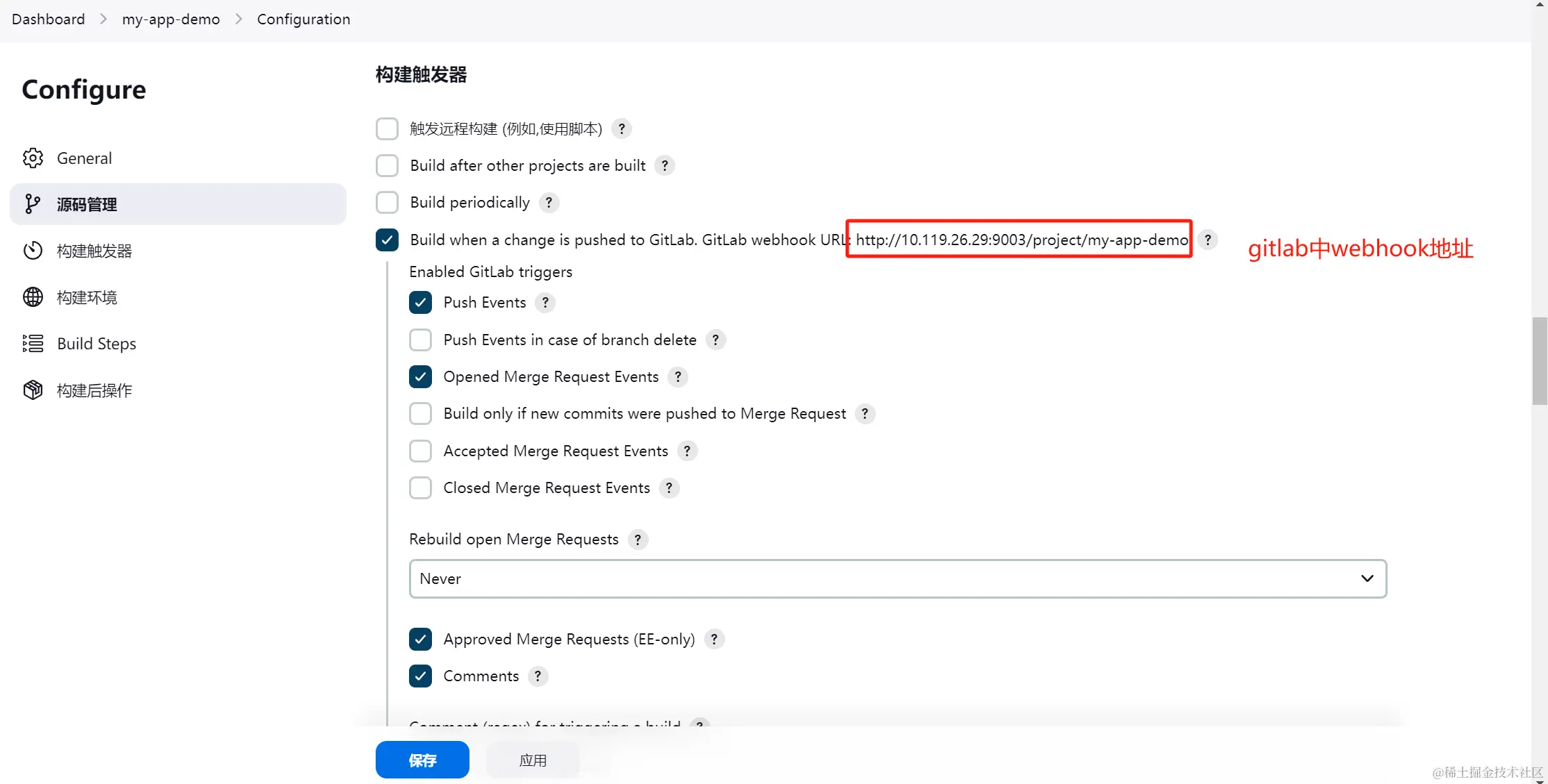Open Rebuild open Merge Requests dropdown

[x=898, y=578]
